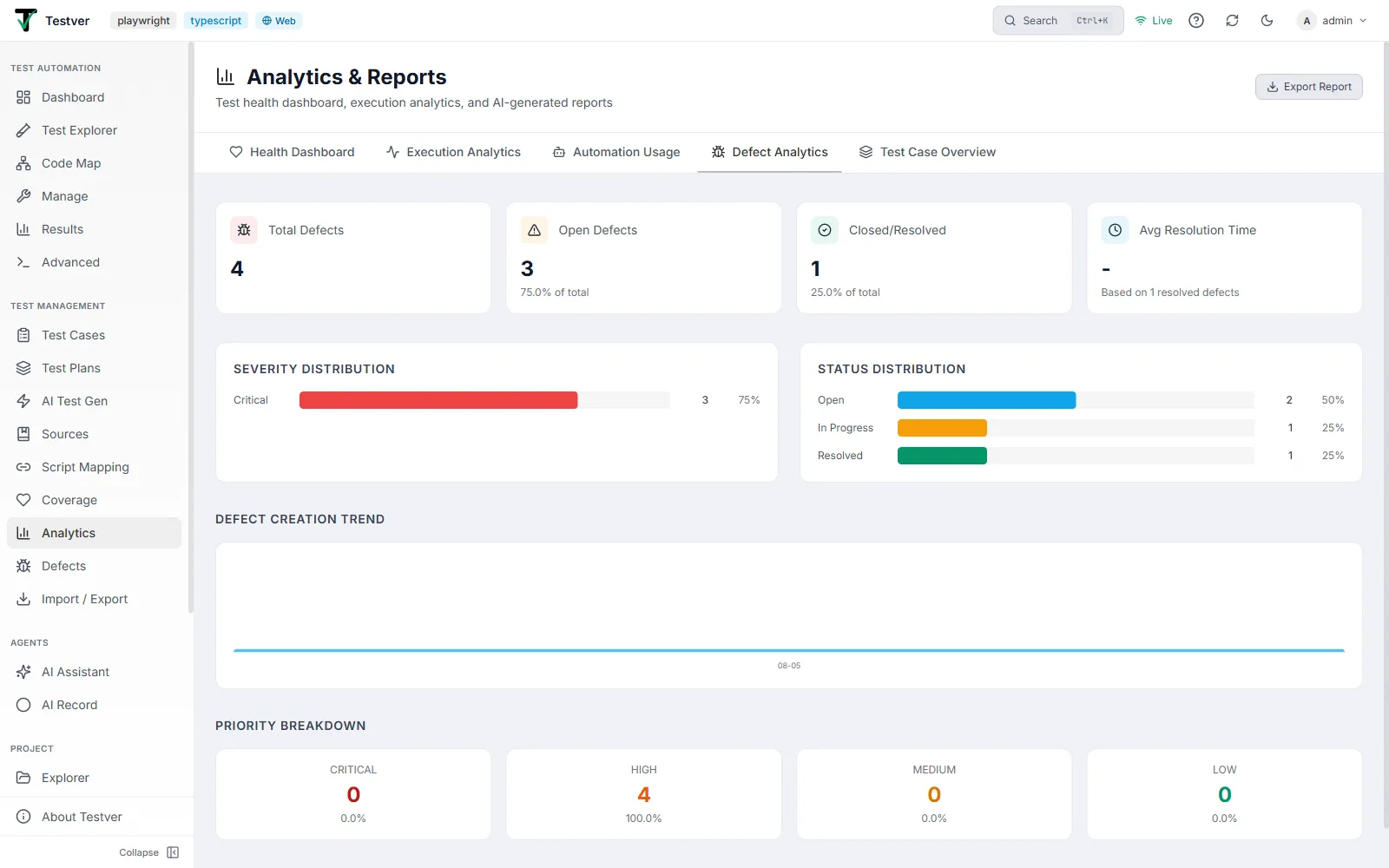
Task: Open help via question mark icon
Action: [1196, 21]
